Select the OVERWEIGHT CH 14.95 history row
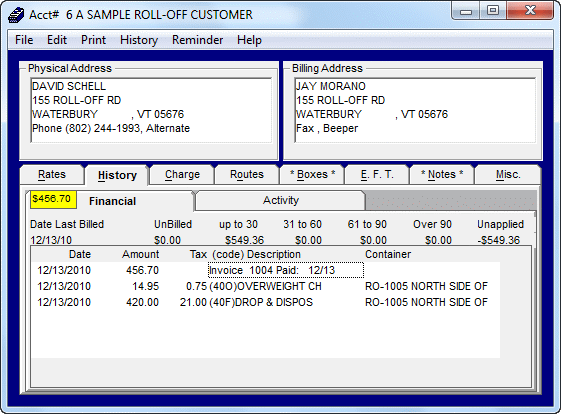This screenshot has width=561, height=414. click(x=265, y=286)
